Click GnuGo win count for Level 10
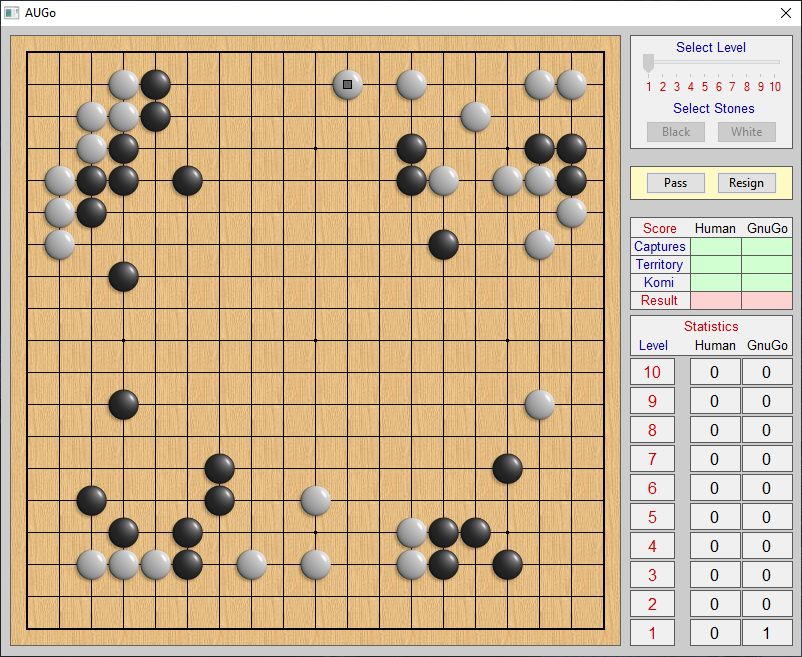The height and width of the screenshot is (657, 802). coord(766,372)
